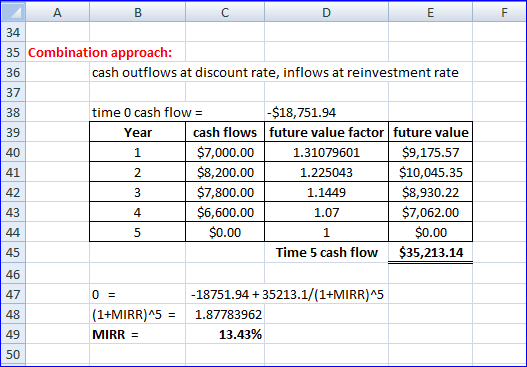Select column A header
527x367 pixels.
coord(57,12)
